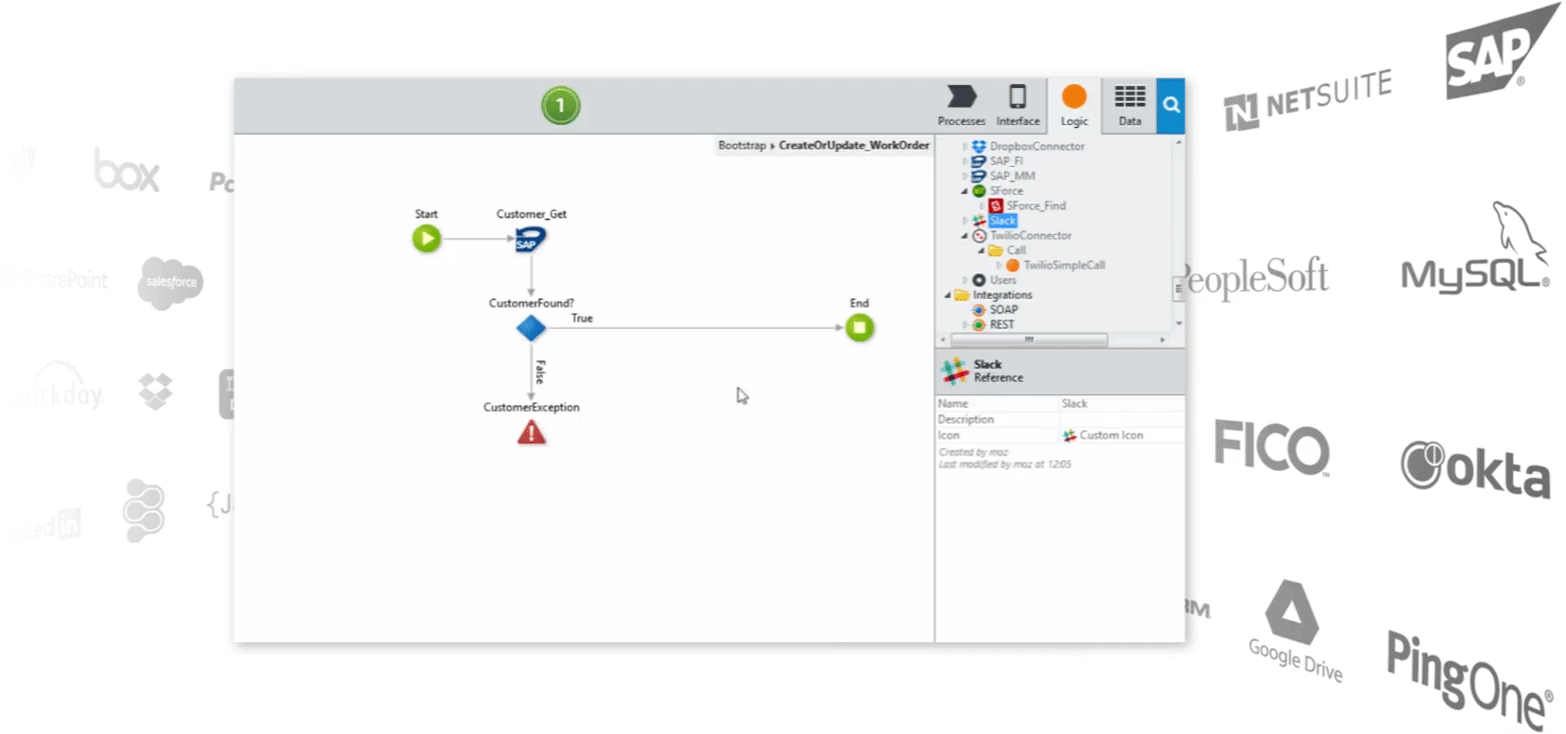Select the End node in the flow
The height and width of the screenshot is (734, 1566).
tap(859, 327)
